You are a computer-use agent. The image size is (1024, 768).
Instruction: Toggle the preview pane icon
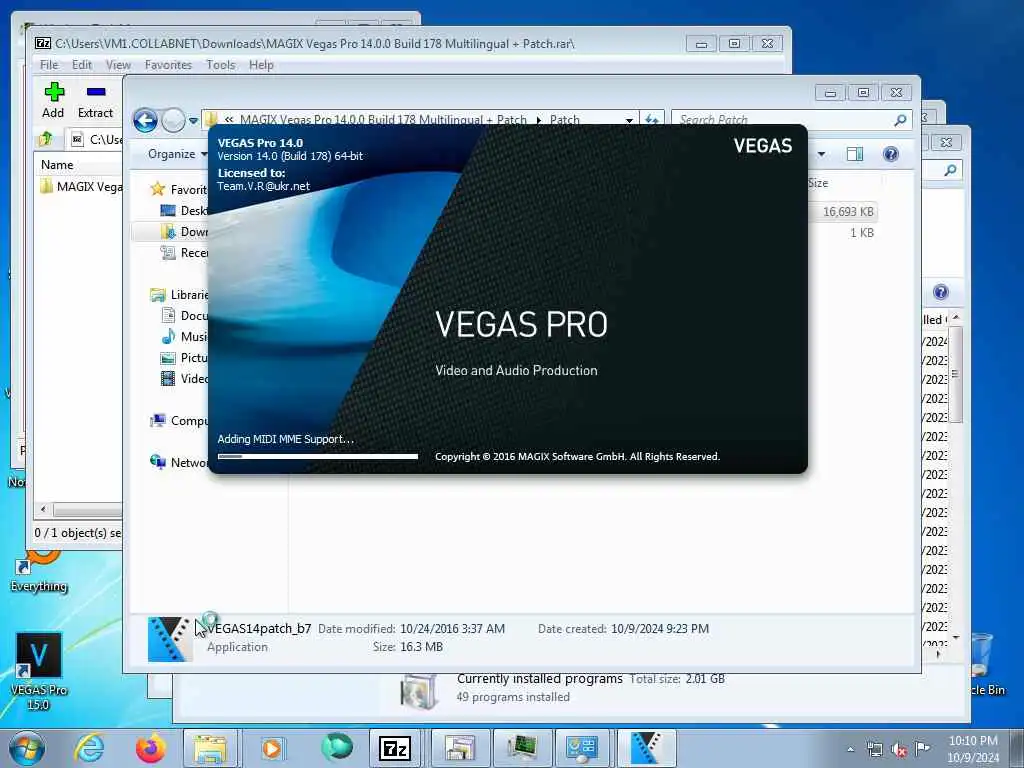855,154
